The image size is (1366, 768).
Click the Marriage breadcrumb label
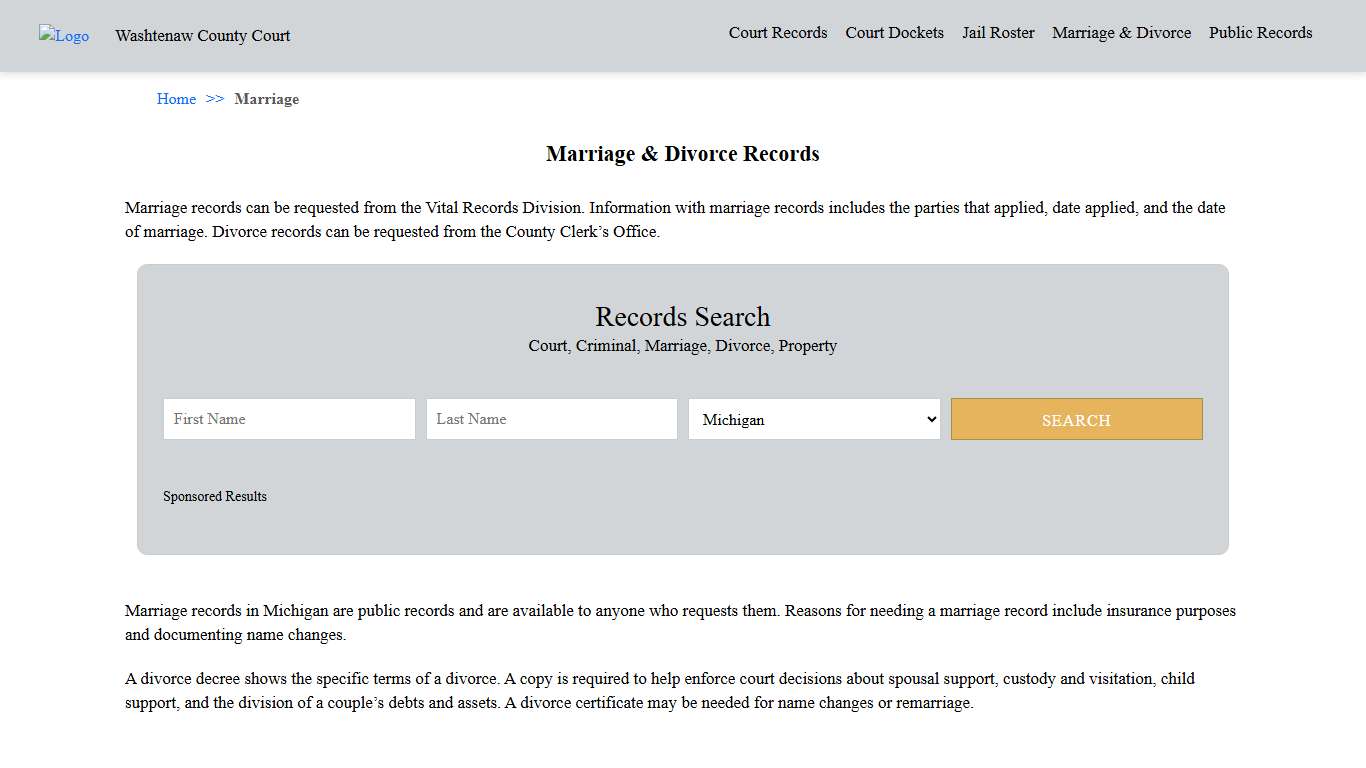click(266, 99)
